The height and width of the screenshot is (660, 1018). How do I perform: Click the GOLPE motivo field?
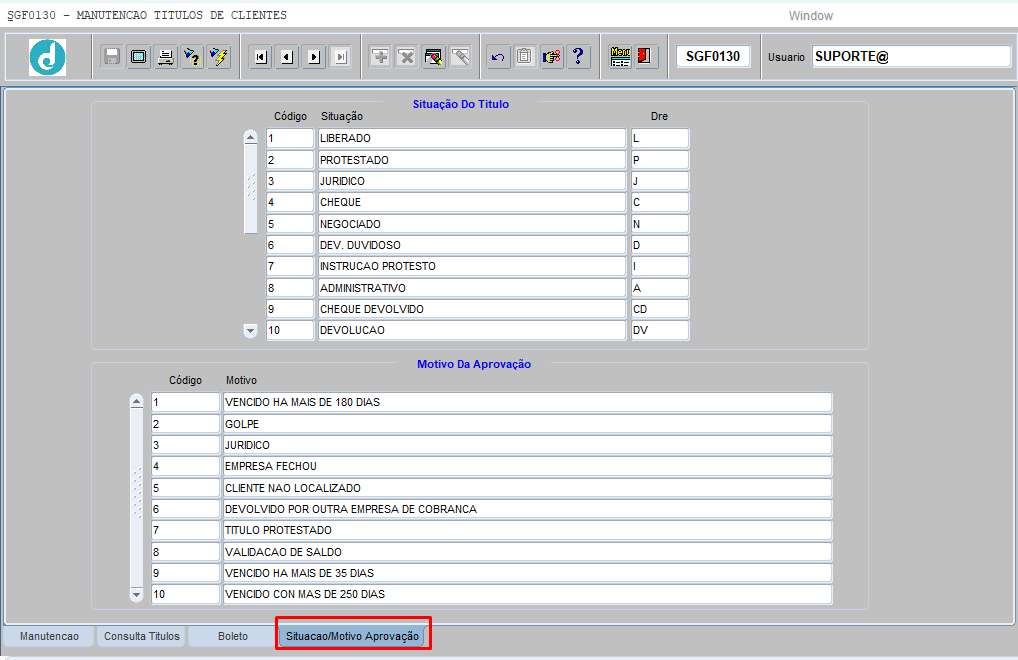coord(527,424)
